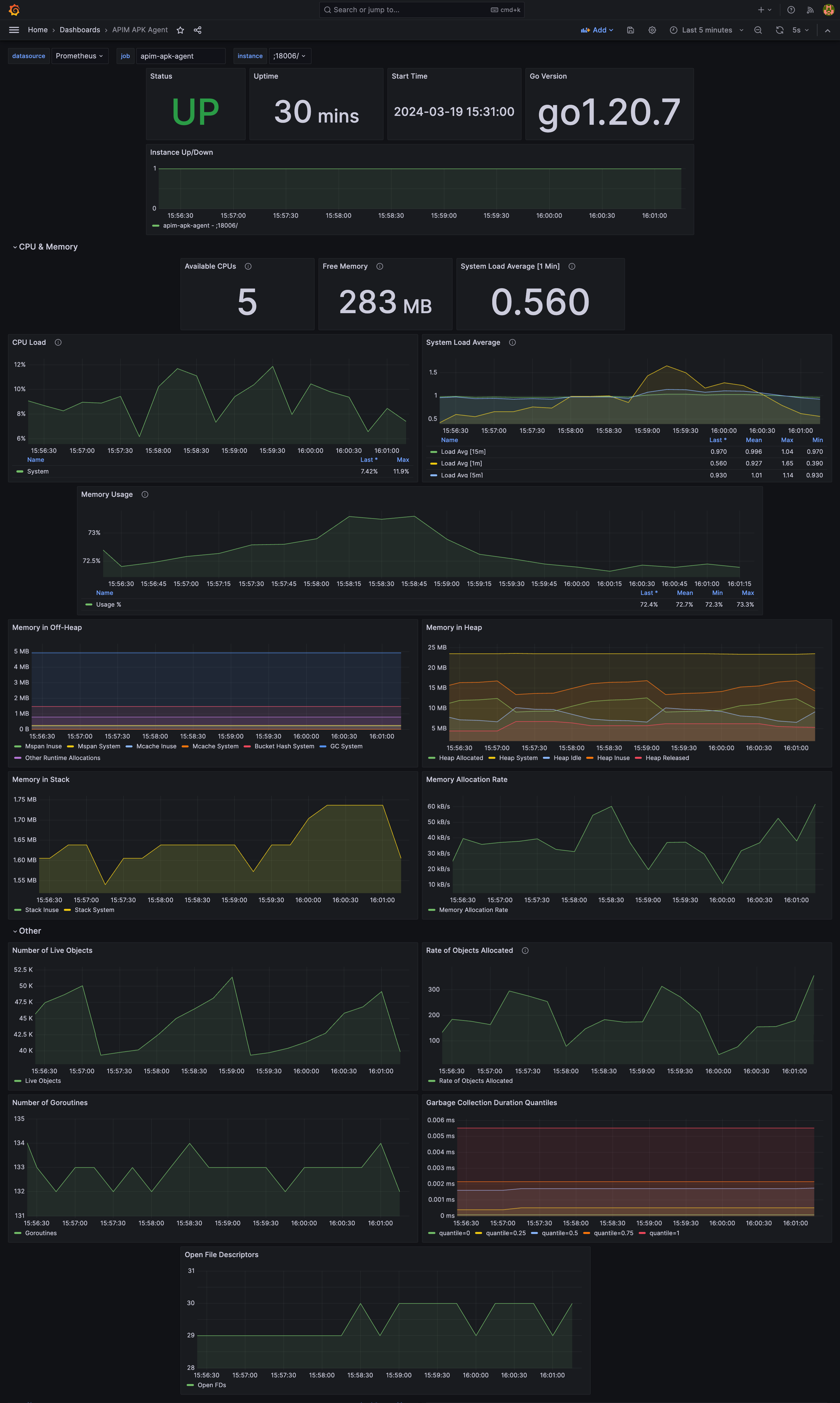This screenshot has height=1403, width=840.
Task: Collapse top toolbar with chevron up icon
Action: coord(827,31)
